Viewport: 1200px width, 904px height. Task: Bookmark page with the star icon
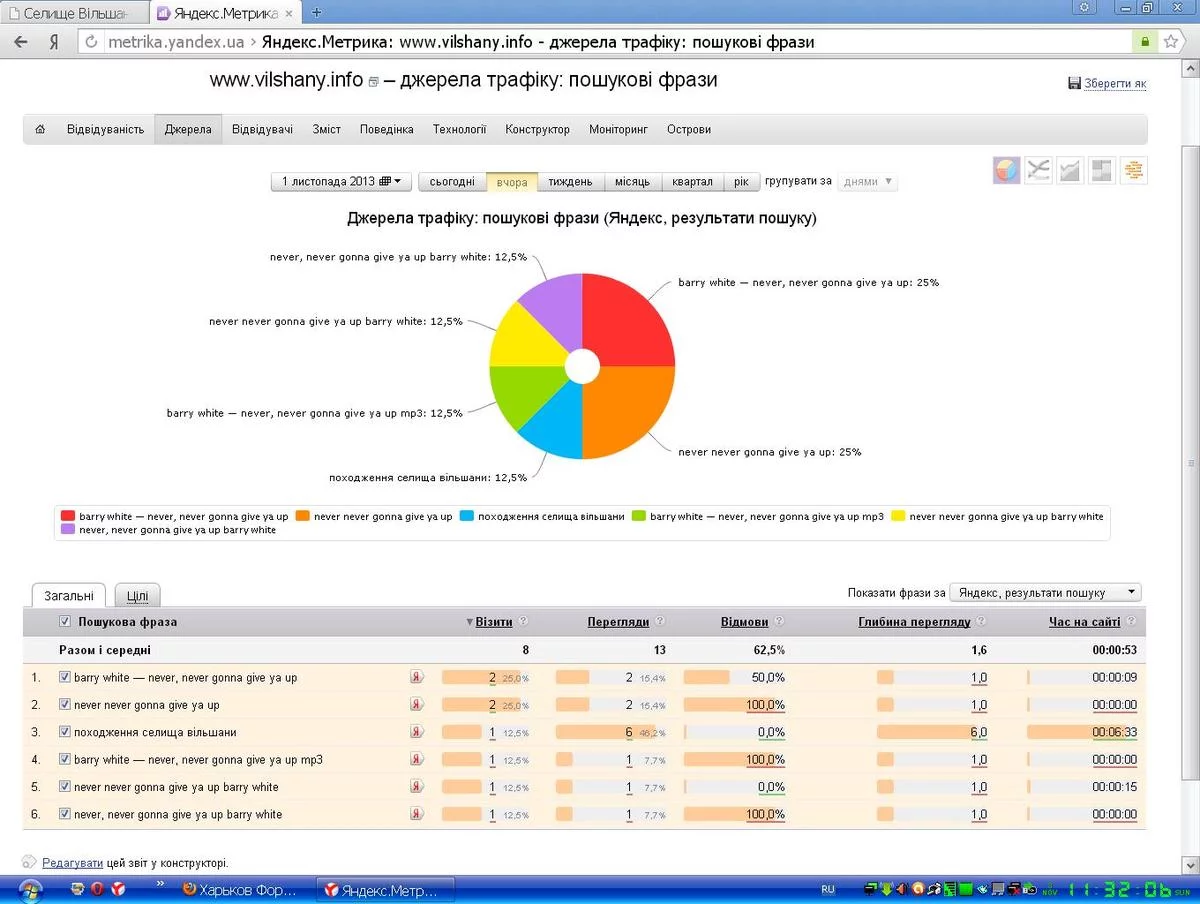1170,42
